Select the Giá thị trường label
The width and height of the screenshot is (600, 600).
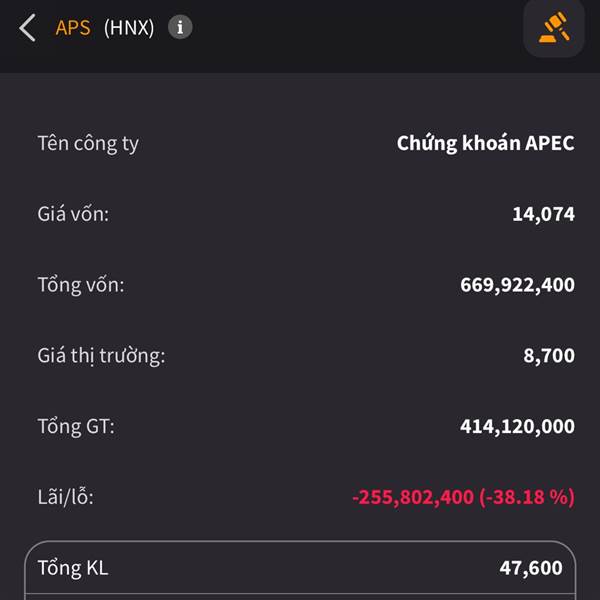[x=101, y=356]
